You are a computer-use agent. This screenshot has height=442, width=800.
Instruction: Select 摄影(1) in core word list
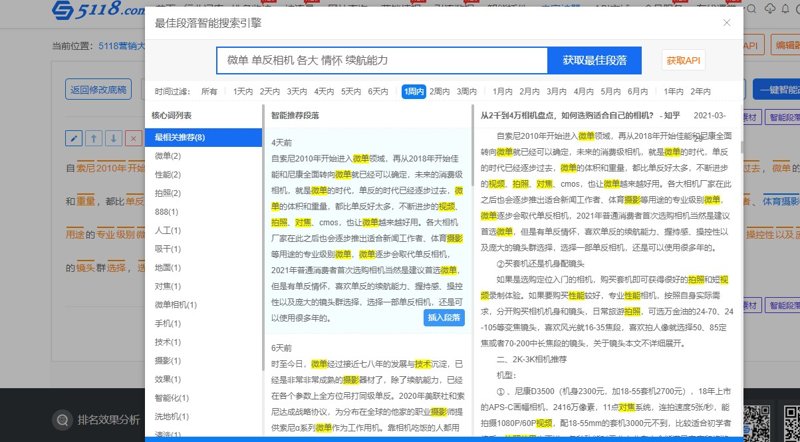point(168,361)
